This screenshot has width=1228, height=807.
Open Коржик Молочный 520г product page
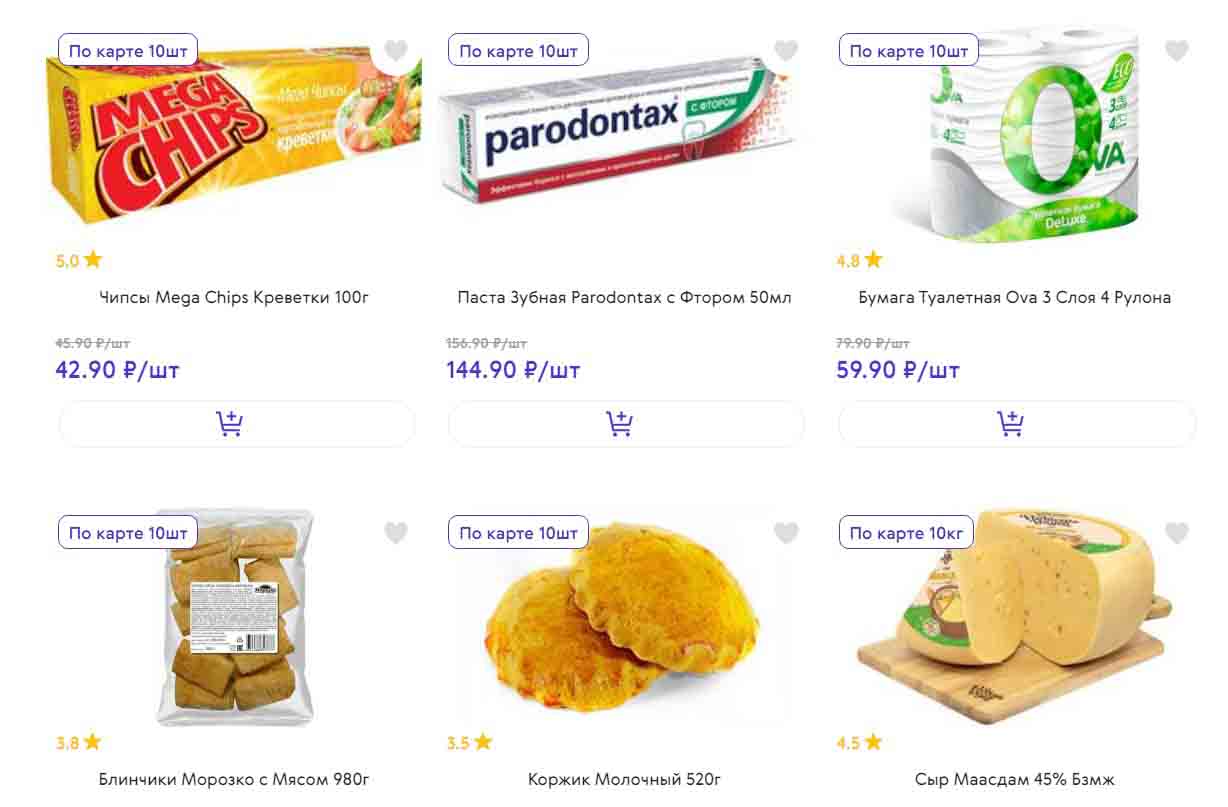click(625, 779)
